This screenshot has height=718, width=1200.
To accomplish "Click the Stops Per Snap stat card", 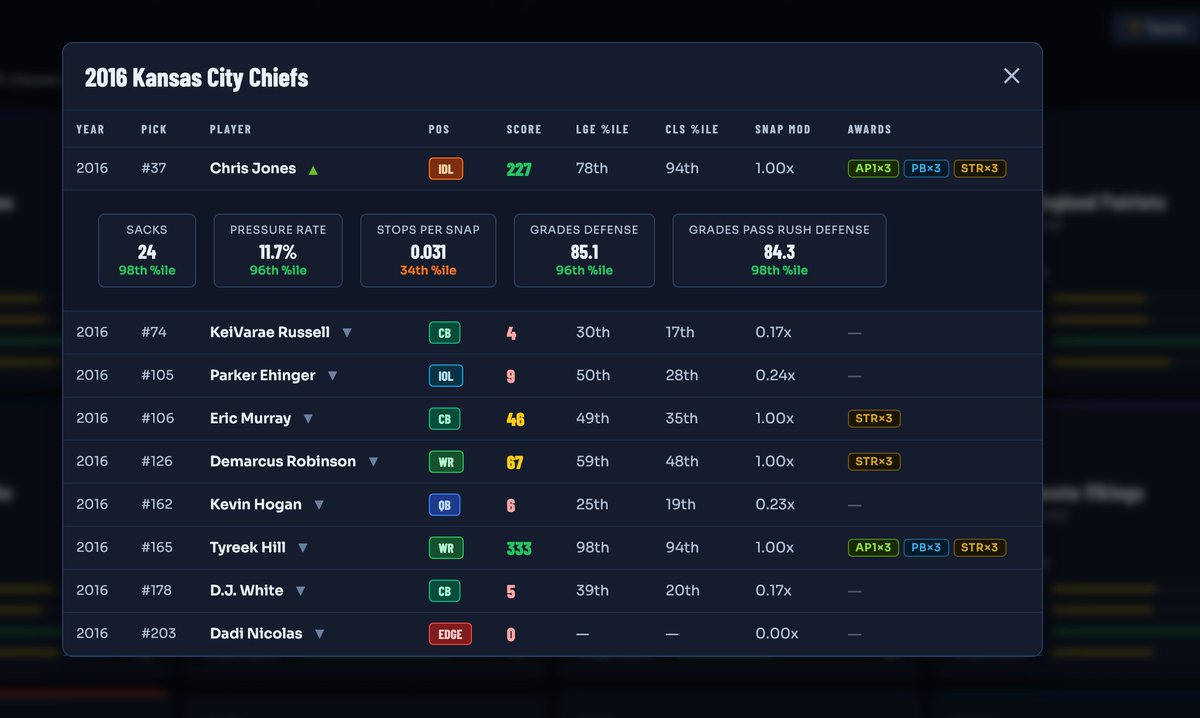I will pos(428,250).
